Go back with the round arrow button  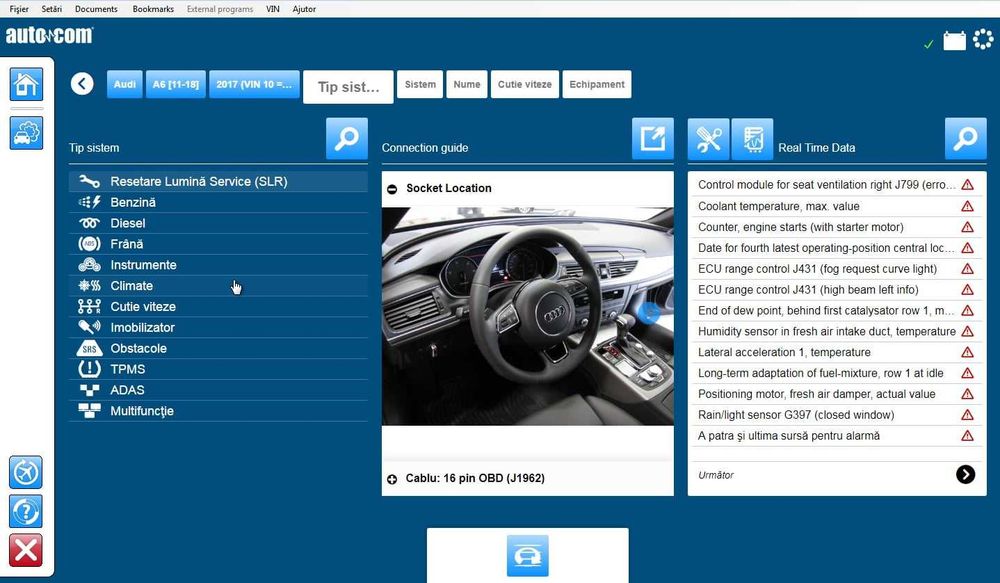[82, 84]
